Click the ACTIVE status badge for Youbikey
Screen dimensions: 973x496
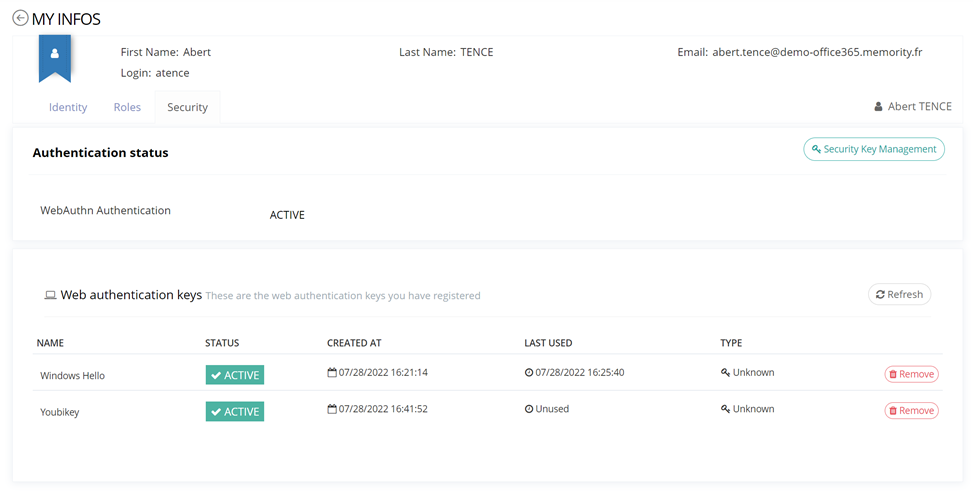tap(235, 411)
